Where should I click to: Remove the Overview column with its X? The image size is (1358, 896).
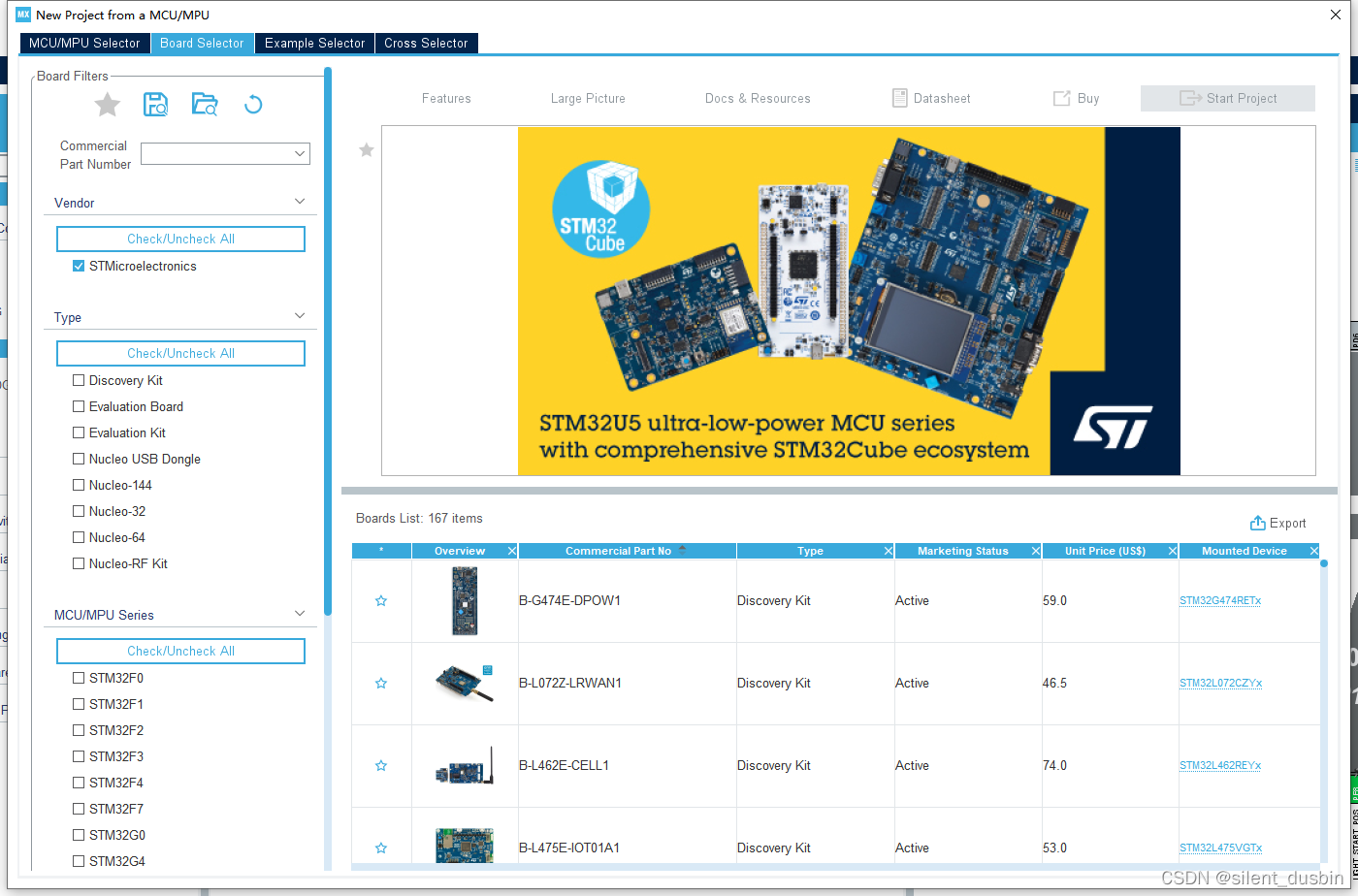(512, 551)
